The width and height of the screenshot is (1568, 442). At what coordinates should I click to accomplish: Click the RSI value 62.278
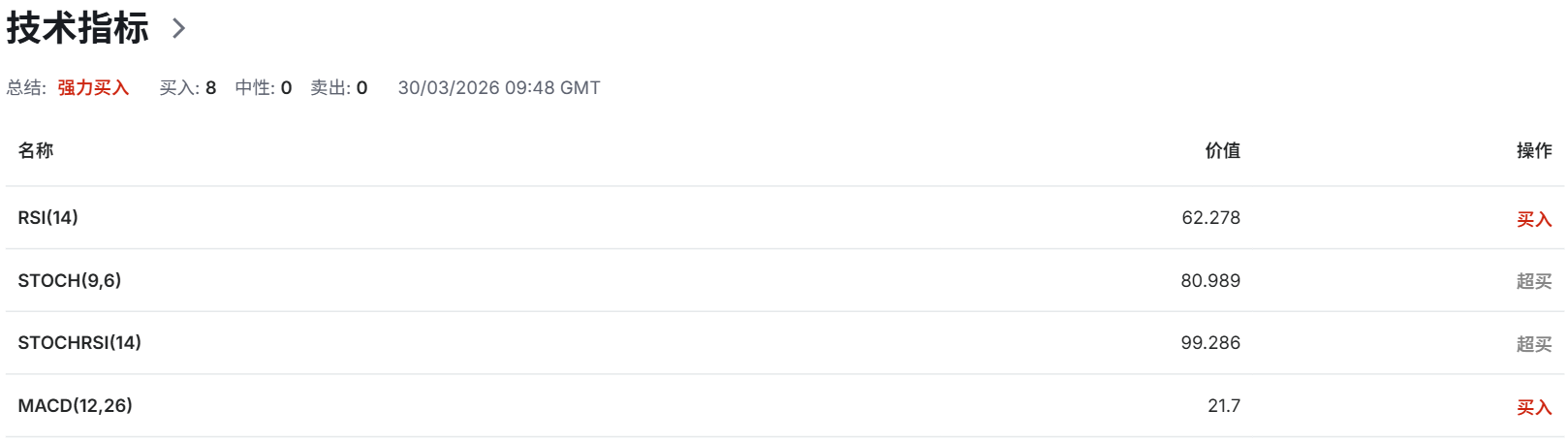coord(1210,218)
